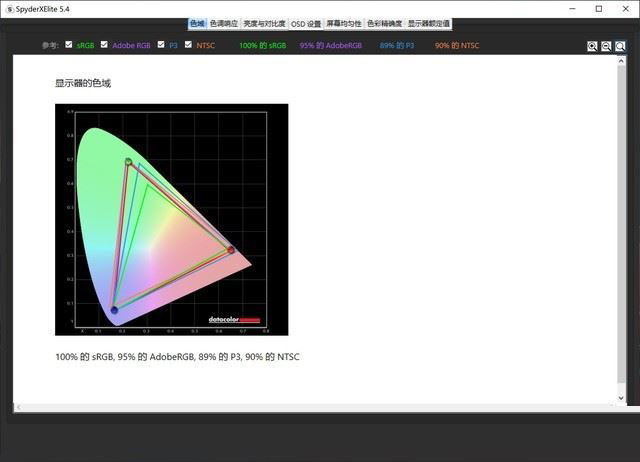Click the vertical scrollbar up arrow

pos(621,61)
